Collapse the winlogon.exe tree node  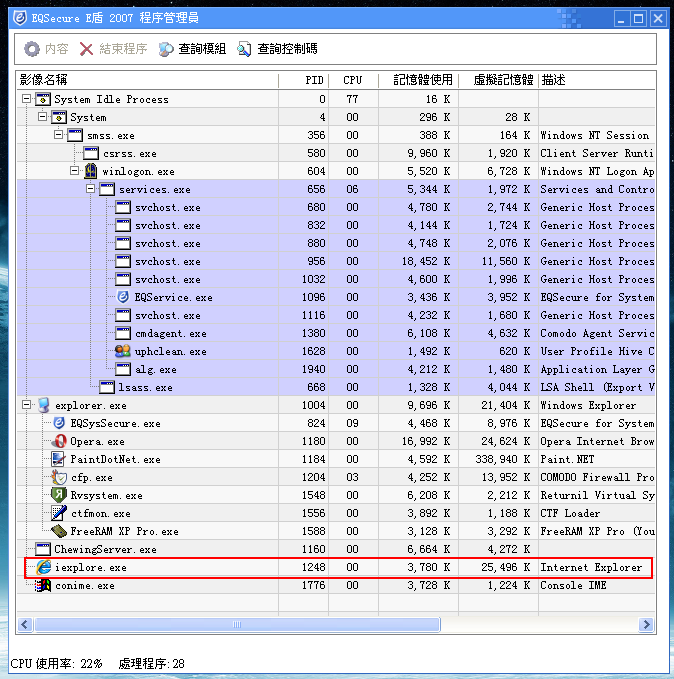tap(75, 171)
